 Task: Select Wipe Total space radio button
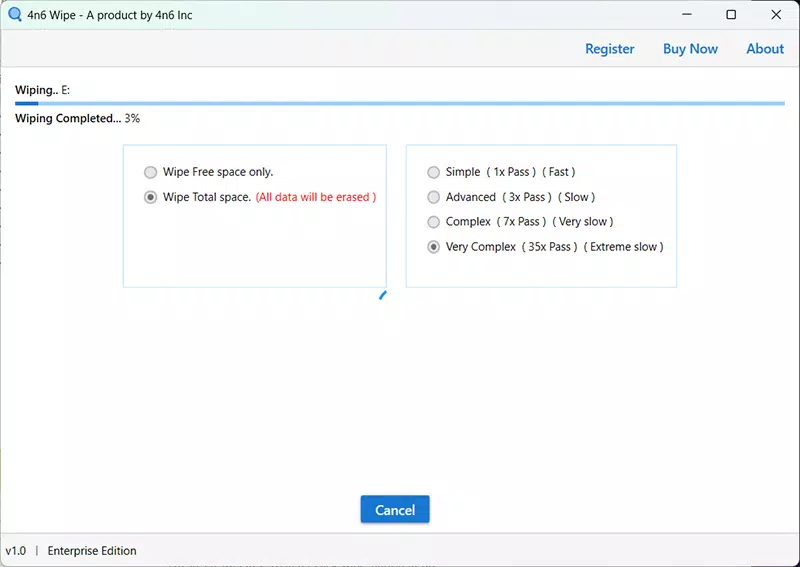pos(150,197)
